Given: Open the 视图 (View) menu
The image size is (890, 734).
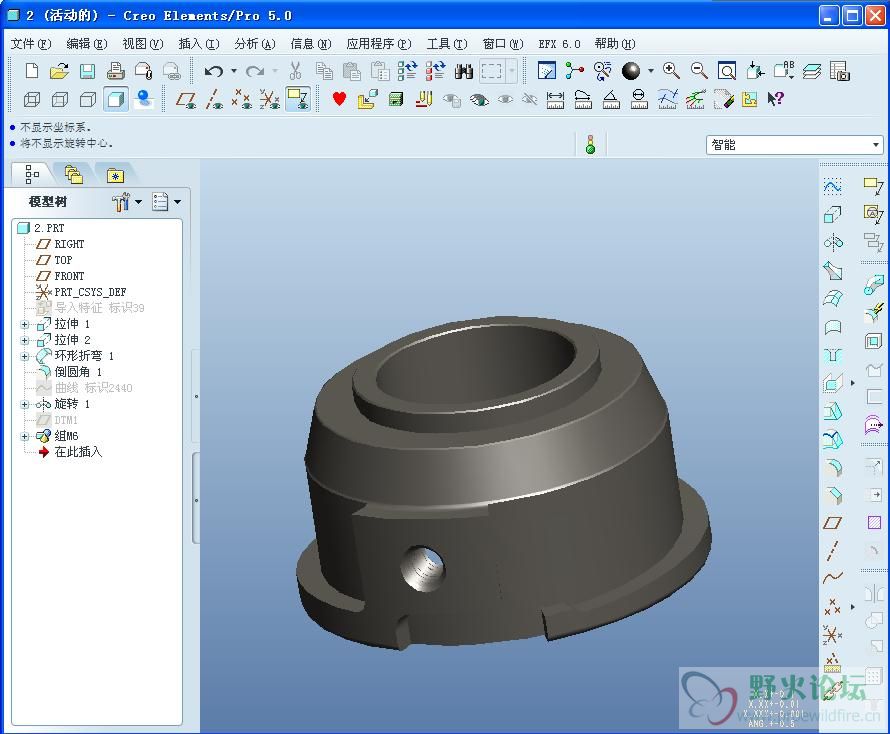Looking at the screenshot, I should tap(143, 44).
